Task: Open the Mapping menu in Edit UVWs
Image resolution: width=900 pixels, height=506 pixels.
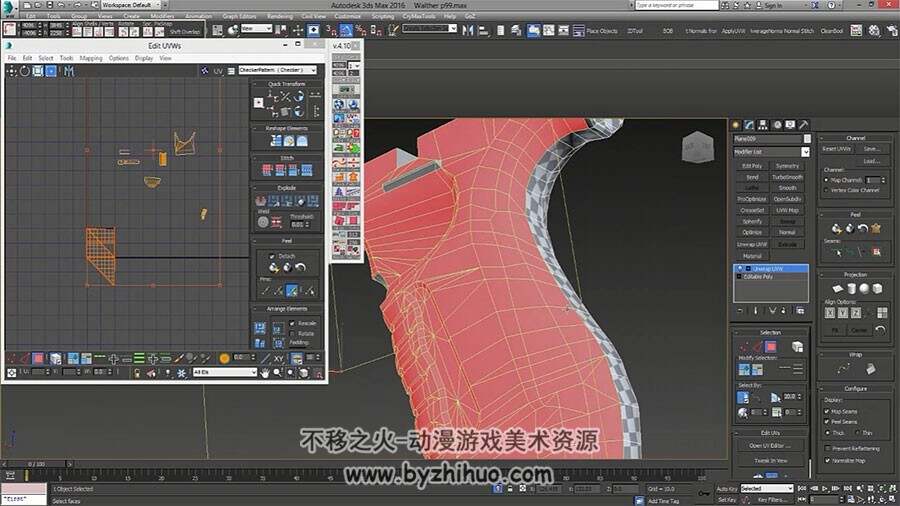Action: (91, 58)
